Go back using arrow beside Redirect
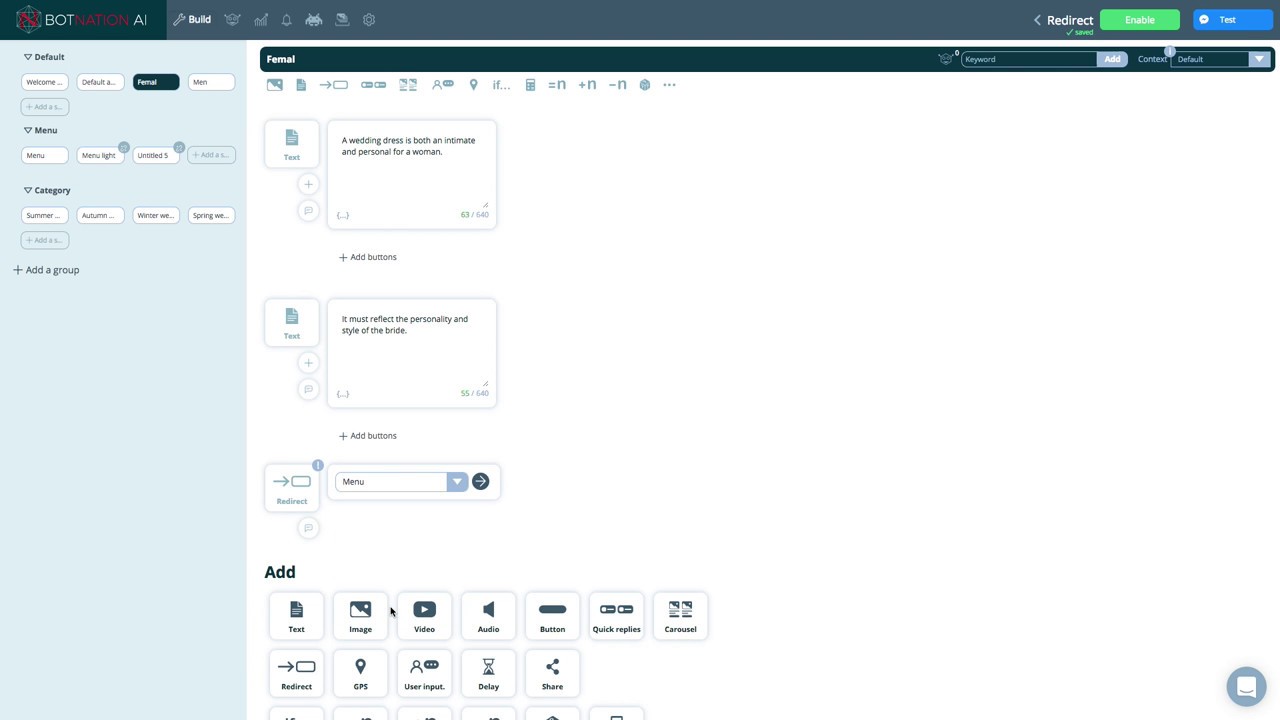 pyautogui.click(x=1037, y=20)
